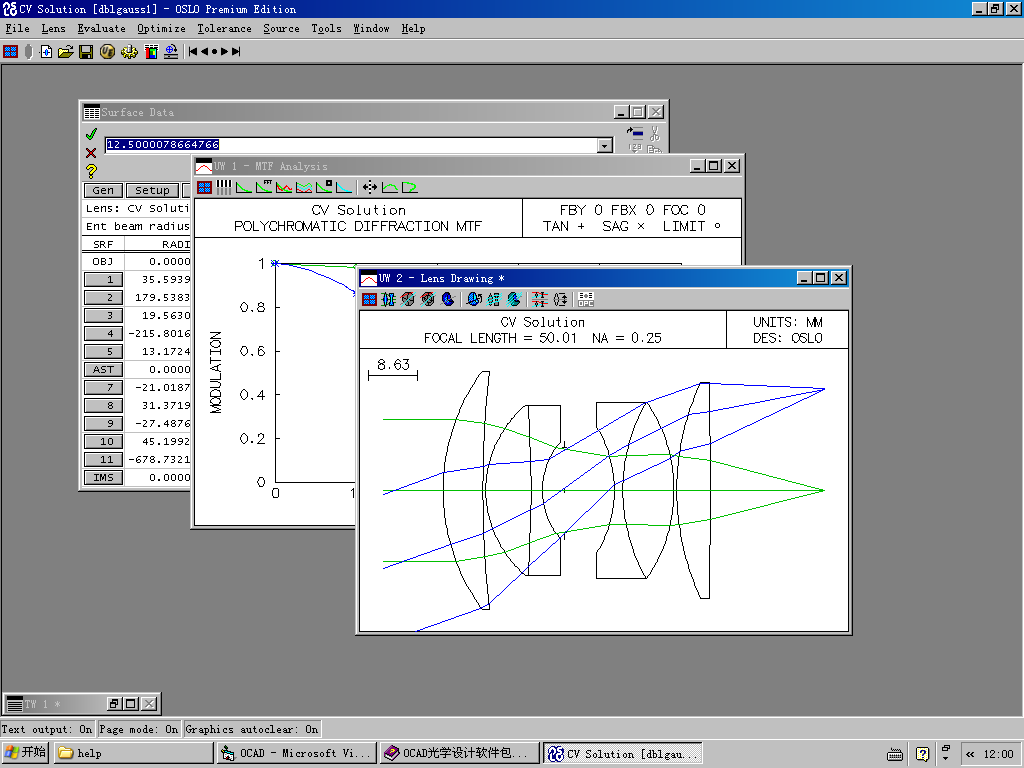Click the open lens file folder icon
The width and height of the screenshot is (1024, 768).
pyautogui.click(x=66, y=51)
